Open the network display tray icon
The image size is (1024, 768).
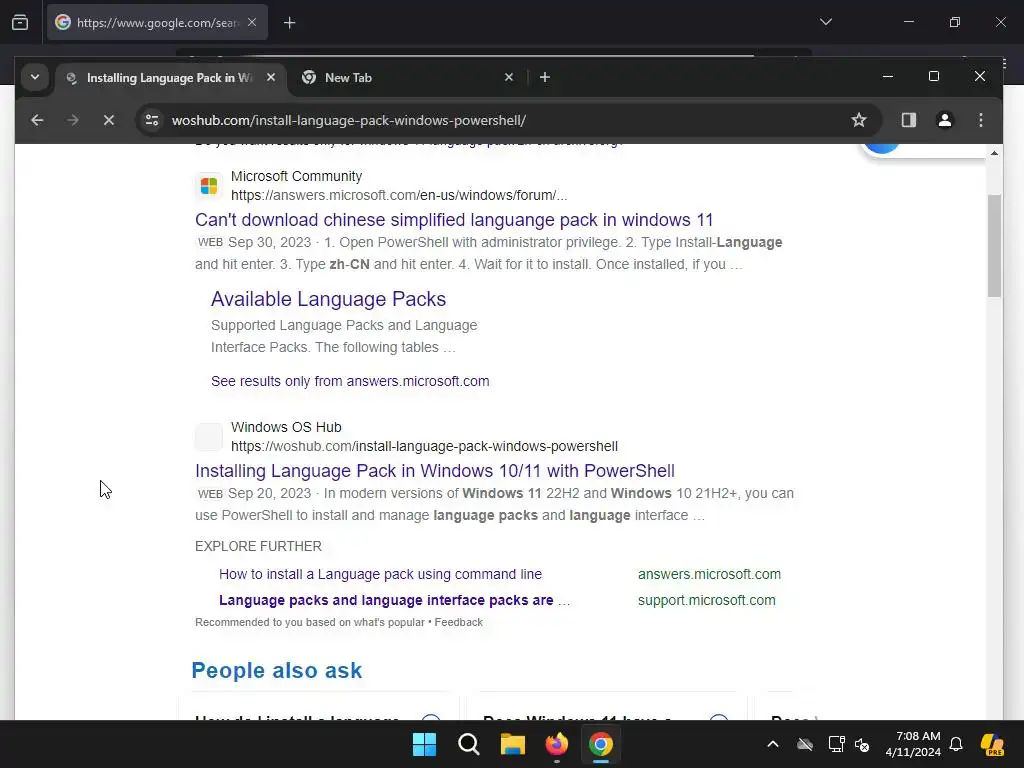tap(837, 744)
